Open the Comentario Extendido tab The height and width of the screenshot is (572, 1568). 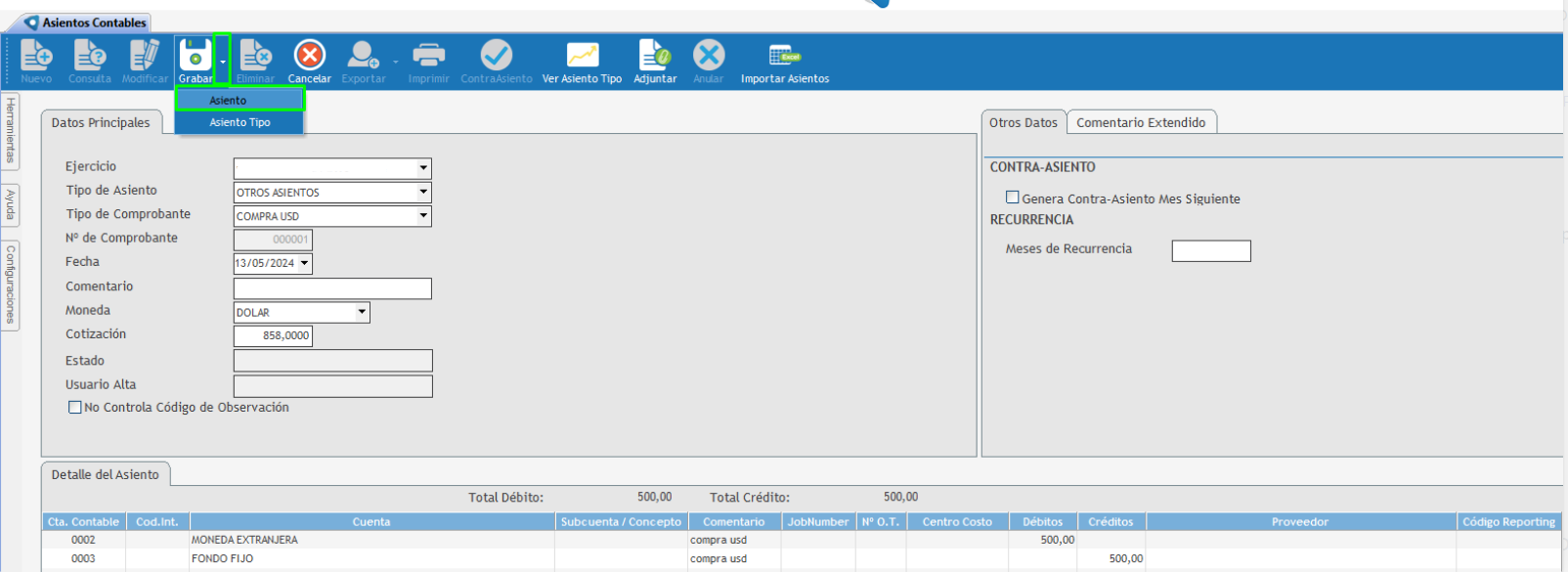(x=1141, y=122)
